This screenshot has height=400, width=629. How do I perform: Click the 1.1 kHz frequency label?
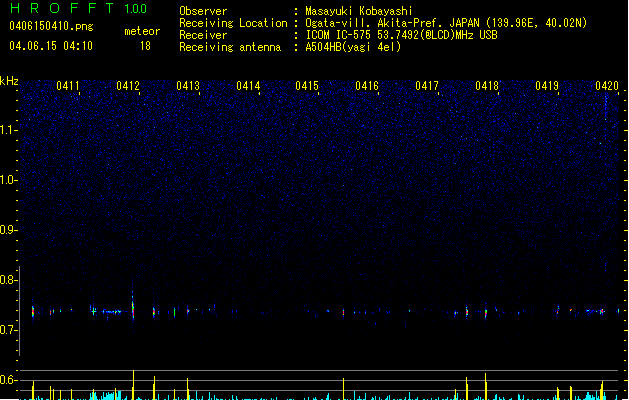pyautogui.click(x=8, y=130)
